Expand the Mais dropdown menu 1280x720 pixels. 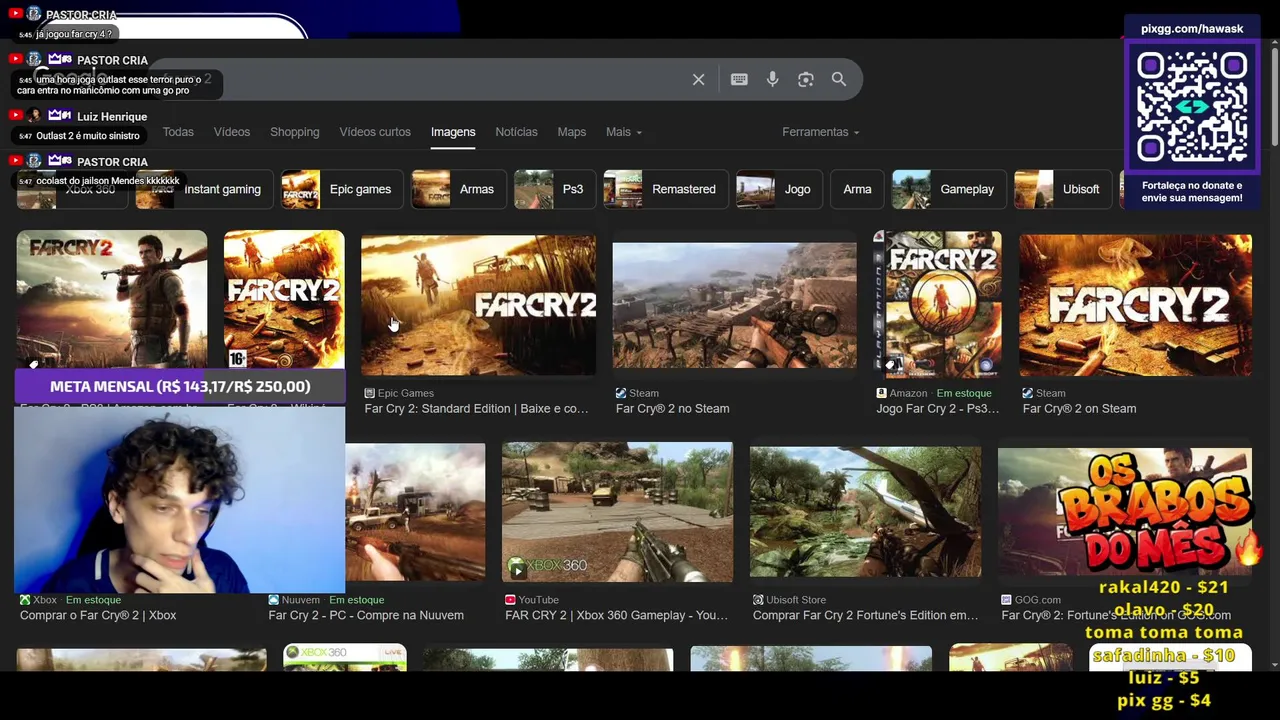point(624,132)
